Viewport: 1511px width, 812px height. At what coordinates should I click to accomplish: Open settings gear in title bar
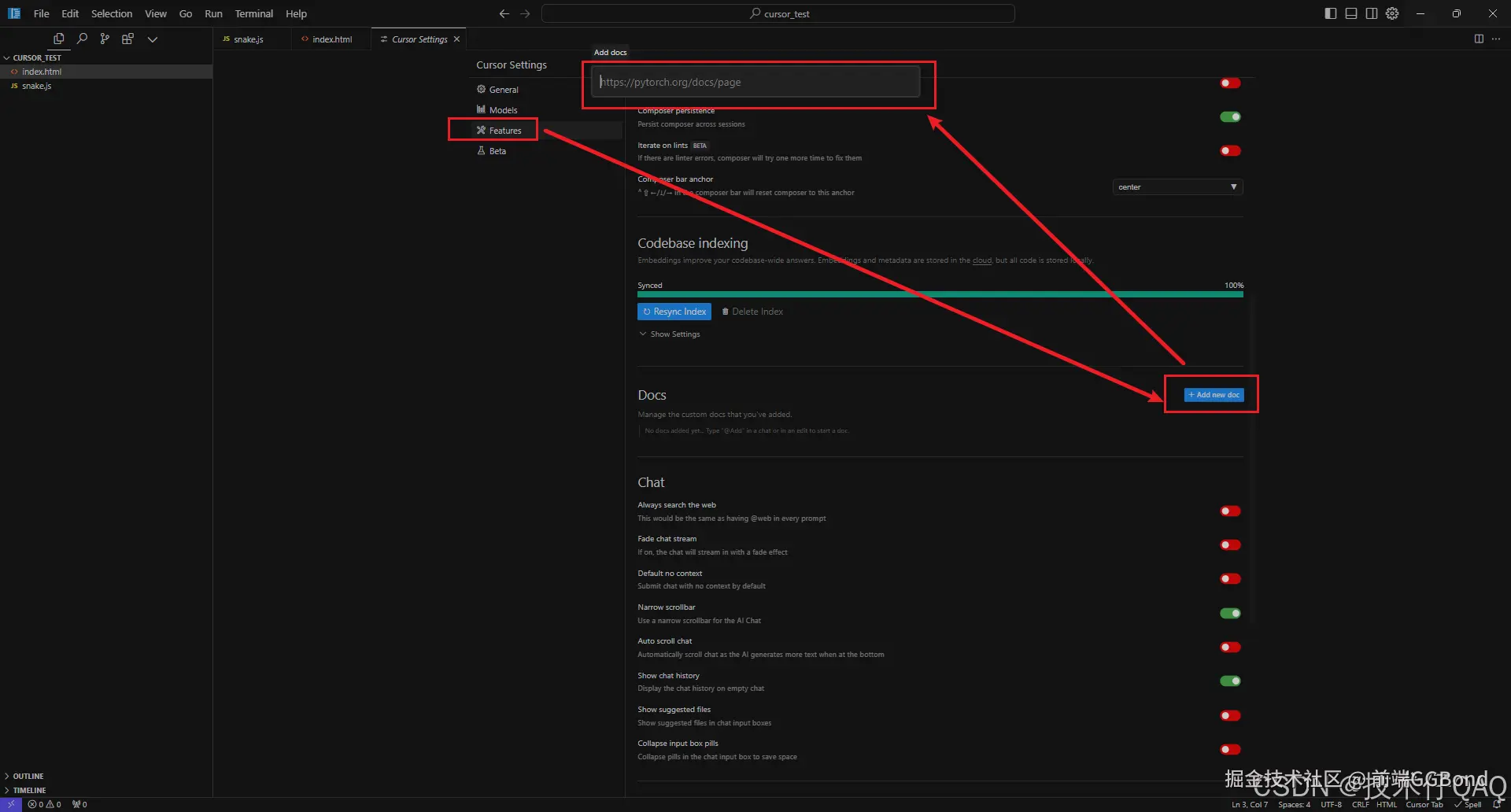(1392, 13)
